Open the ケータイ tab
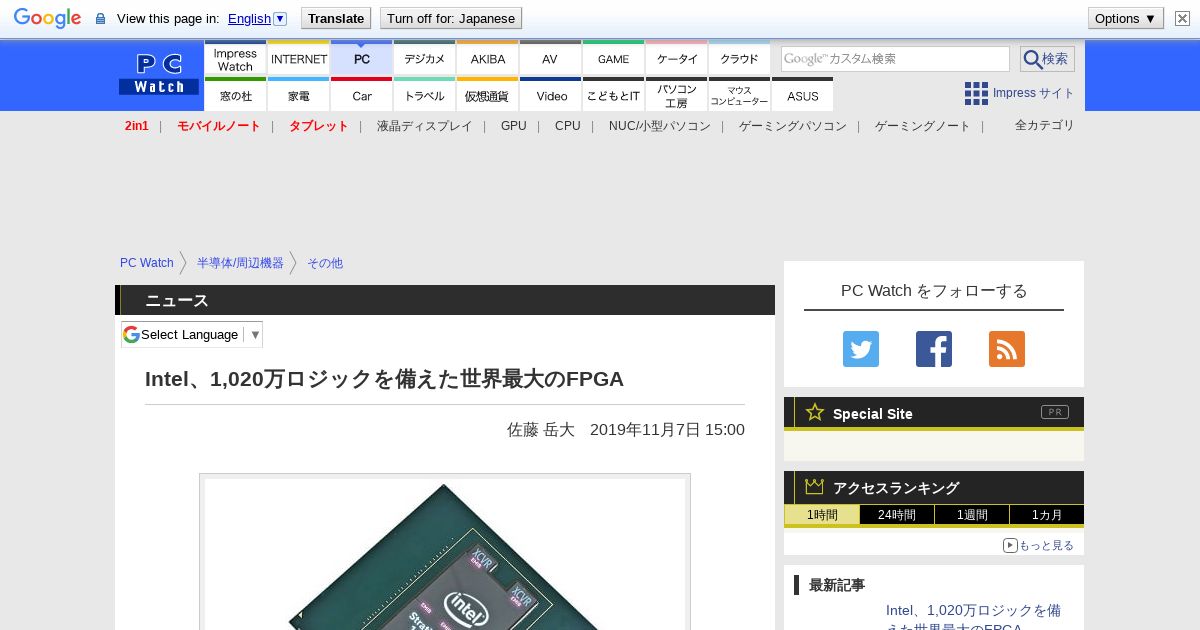The height and width of the screenshot is (630, 1200). [677, 58]
